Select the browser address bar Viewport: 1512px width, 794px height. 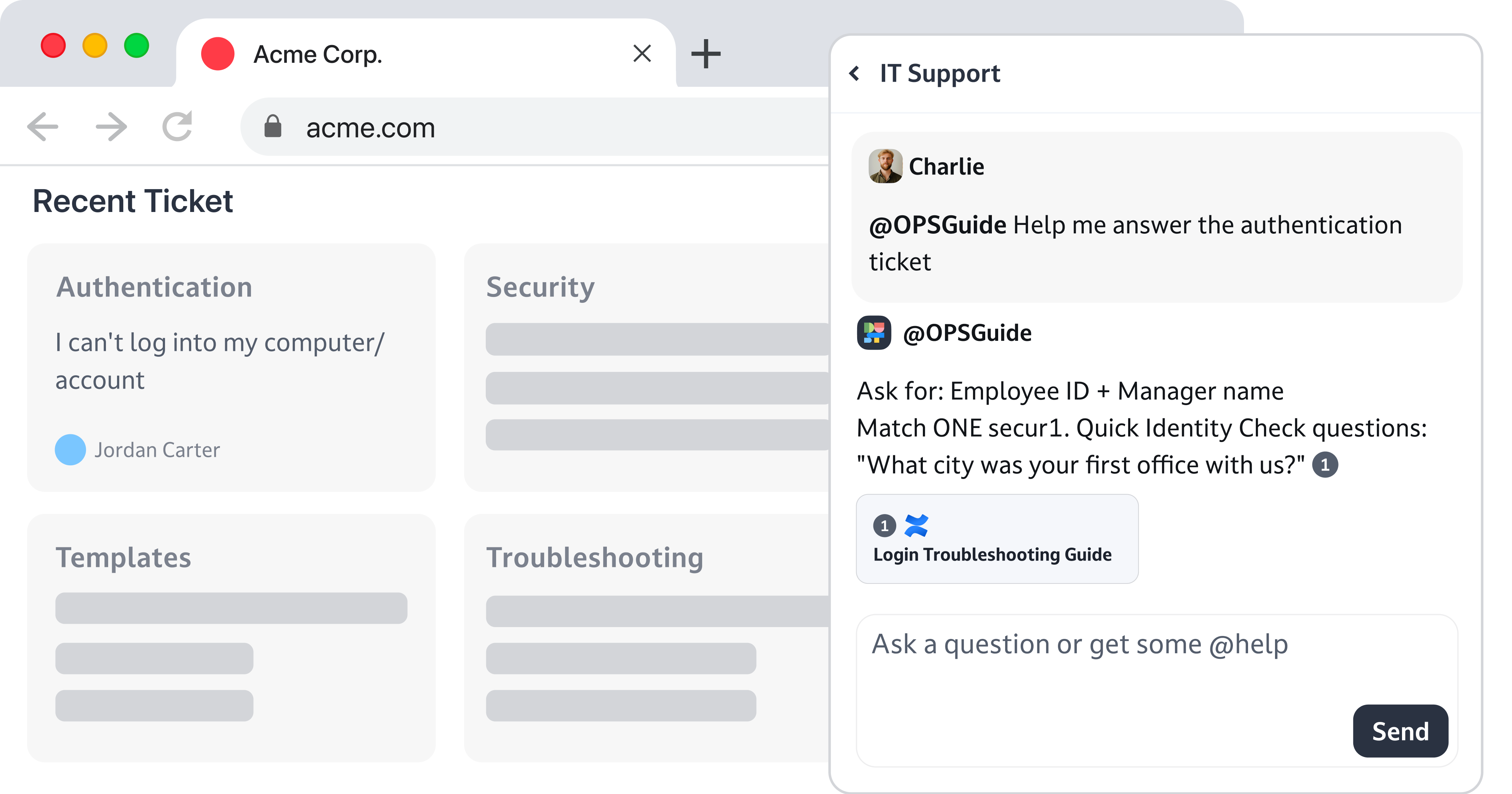[411, 127]
